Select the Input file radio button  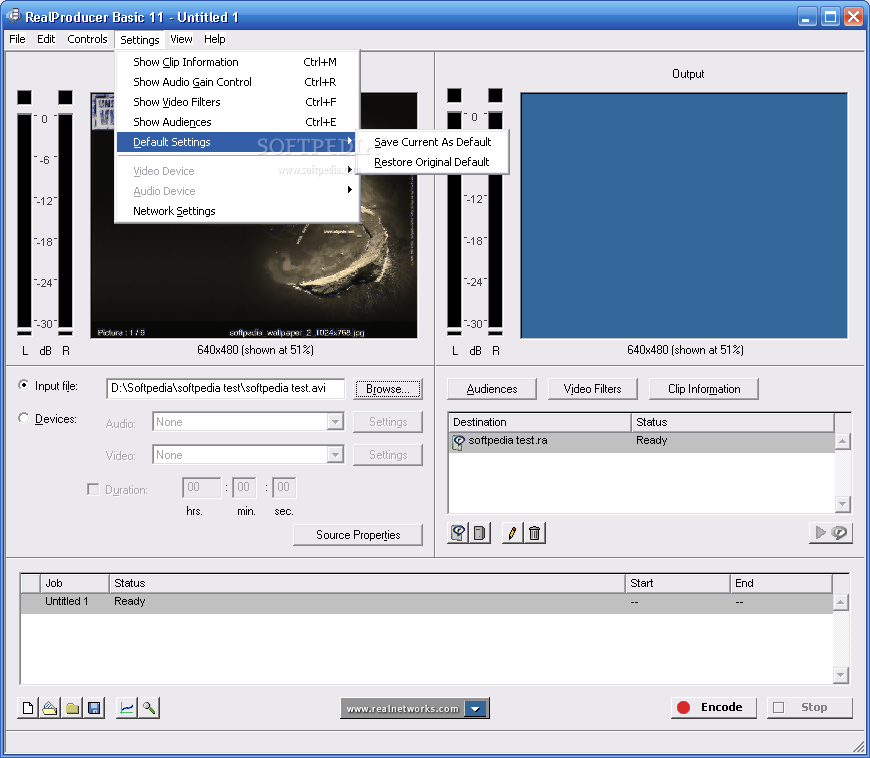coord(24,385)
